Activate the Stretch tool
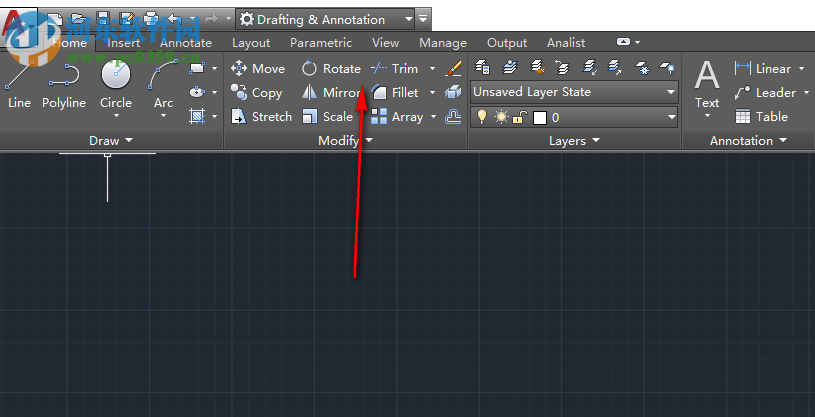The width and height of the screenshot is (815, 417). [x=261, y=116]
